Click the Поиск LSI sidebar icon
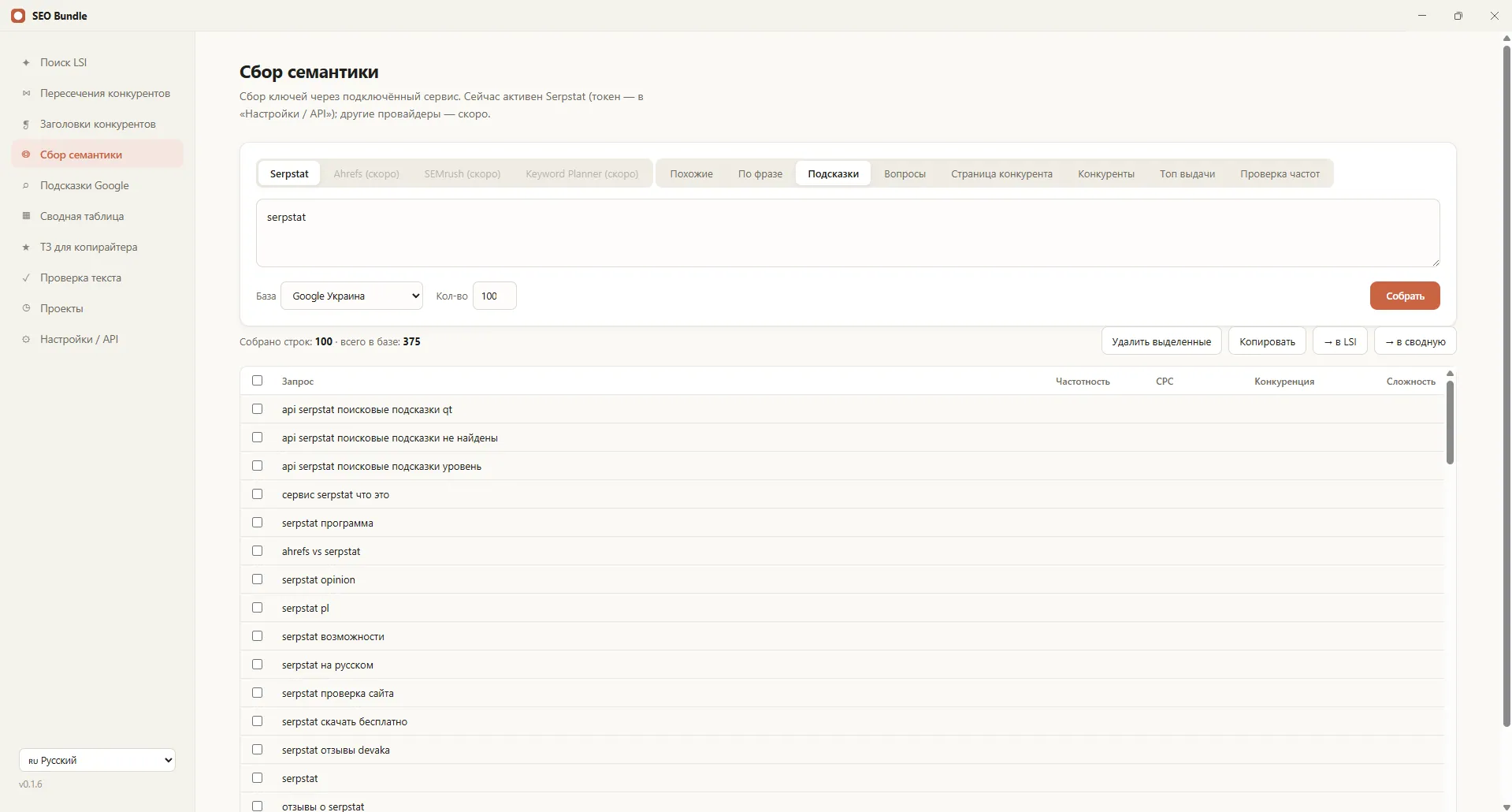1512x812 pixels. click(x=26, y=62)
